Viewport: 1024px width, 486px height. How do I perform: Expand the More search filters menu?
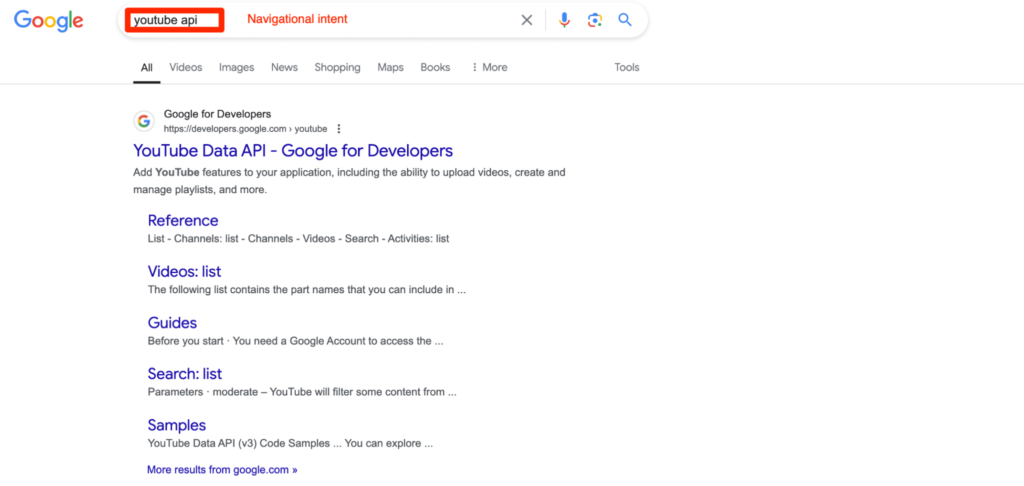coord(489,67)
